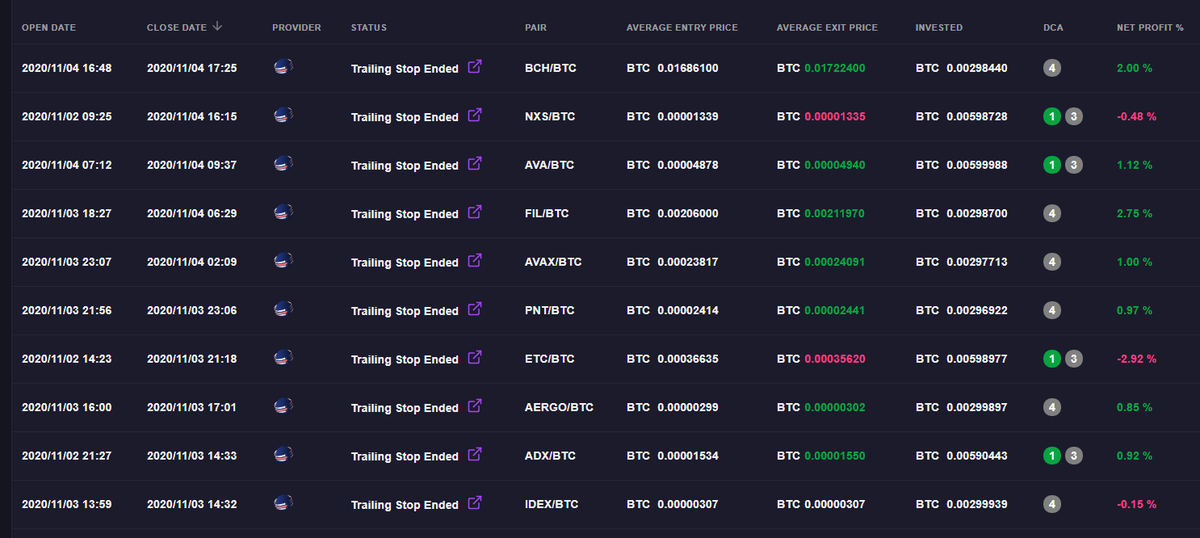Select the FIL/BTC pair cell
1200x538 pixels.
point(547,214)
